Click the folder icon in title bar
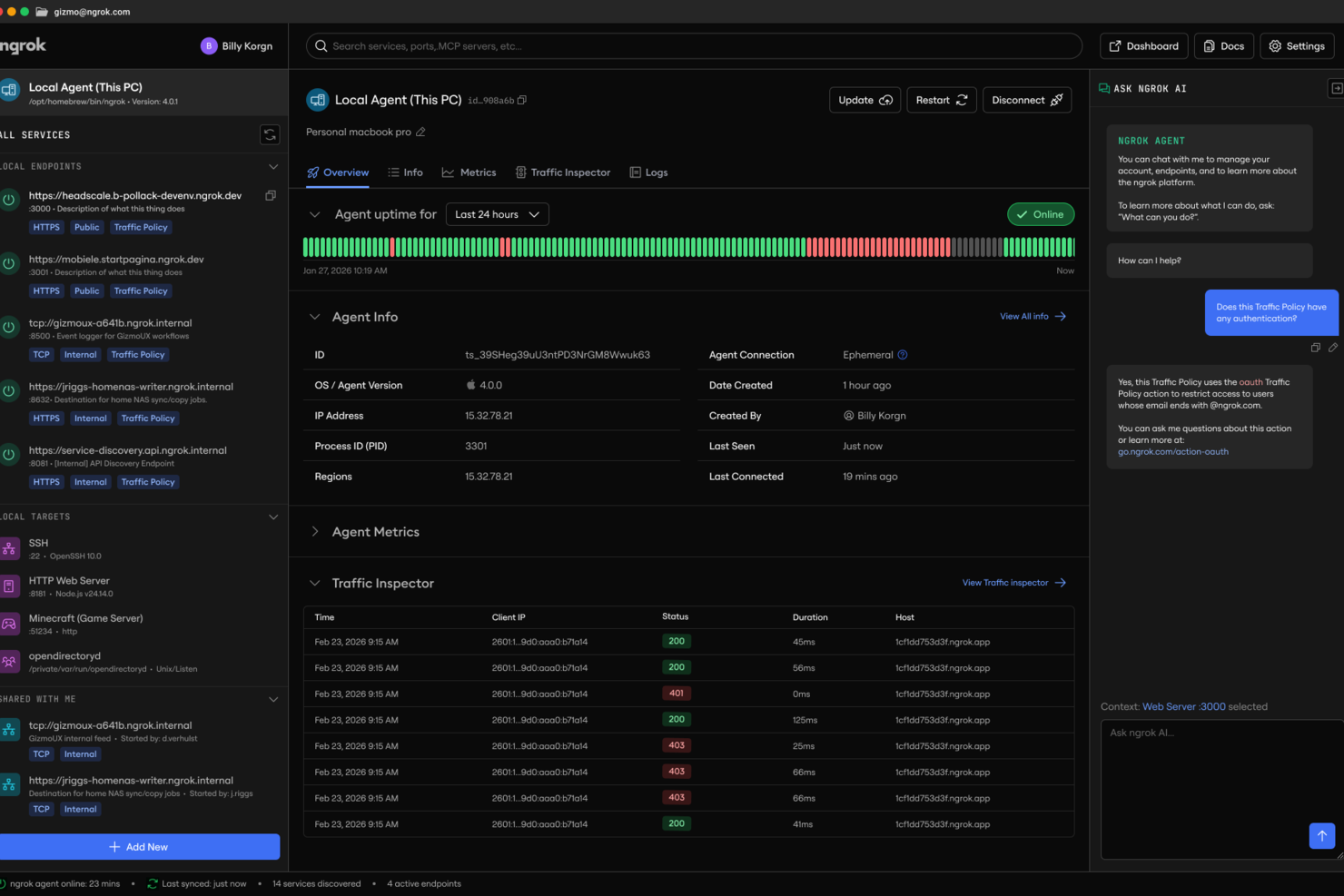Image resolution: width=1344 pixels, height=896 pixels. (x=42, y=12)
